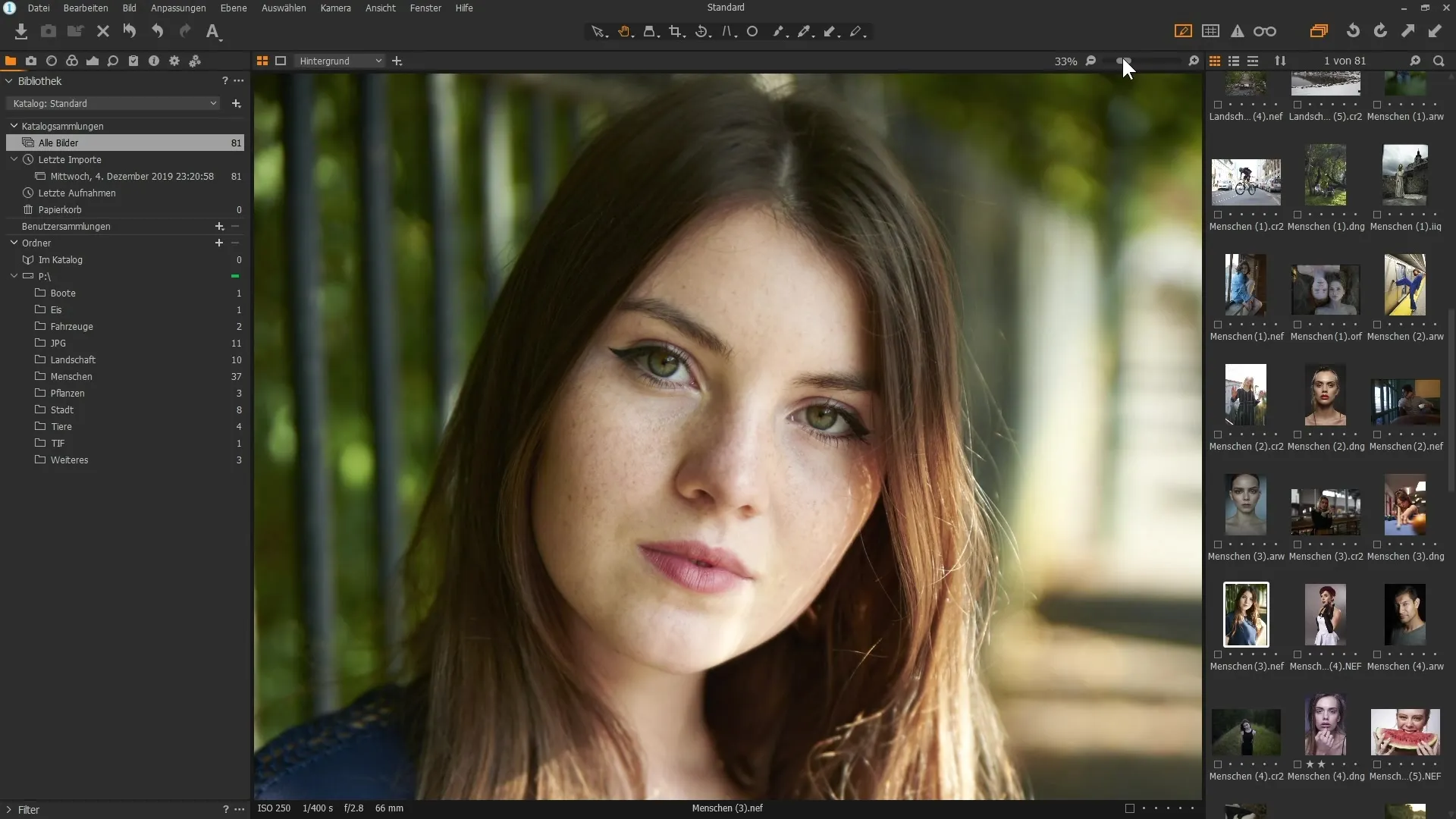This screenshot has width=1456, height=819.
Task: Toggle the exposure warning icon
Action: coord(1183,31)
